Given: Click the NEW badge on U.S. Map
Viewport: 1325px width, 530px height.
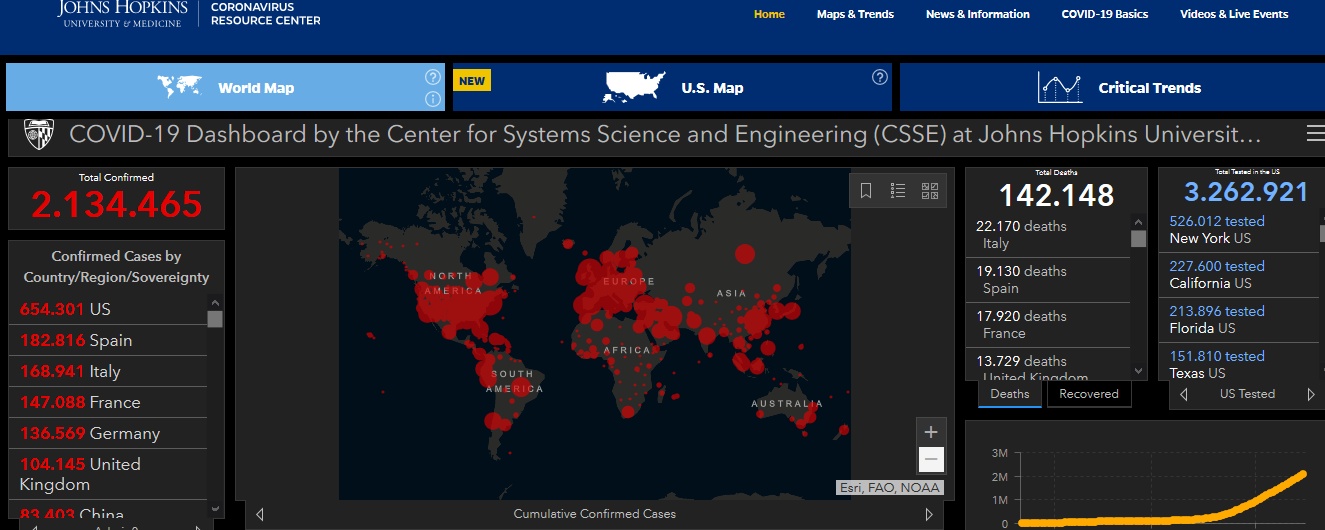Looking at the screenshot, I should coord(472,81).
